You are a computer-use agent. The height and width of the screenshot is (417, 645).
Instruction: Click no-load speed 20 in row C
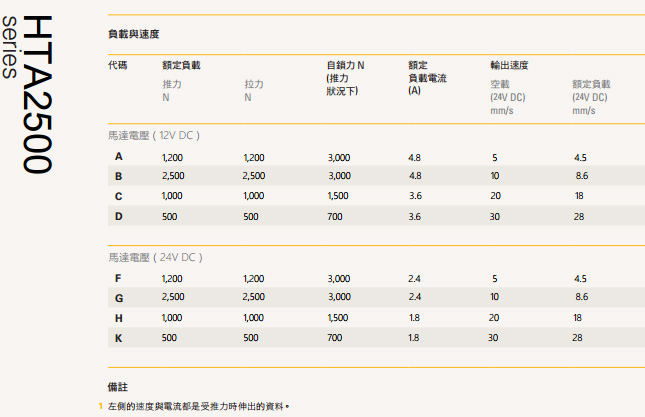(x=495, y=196)
